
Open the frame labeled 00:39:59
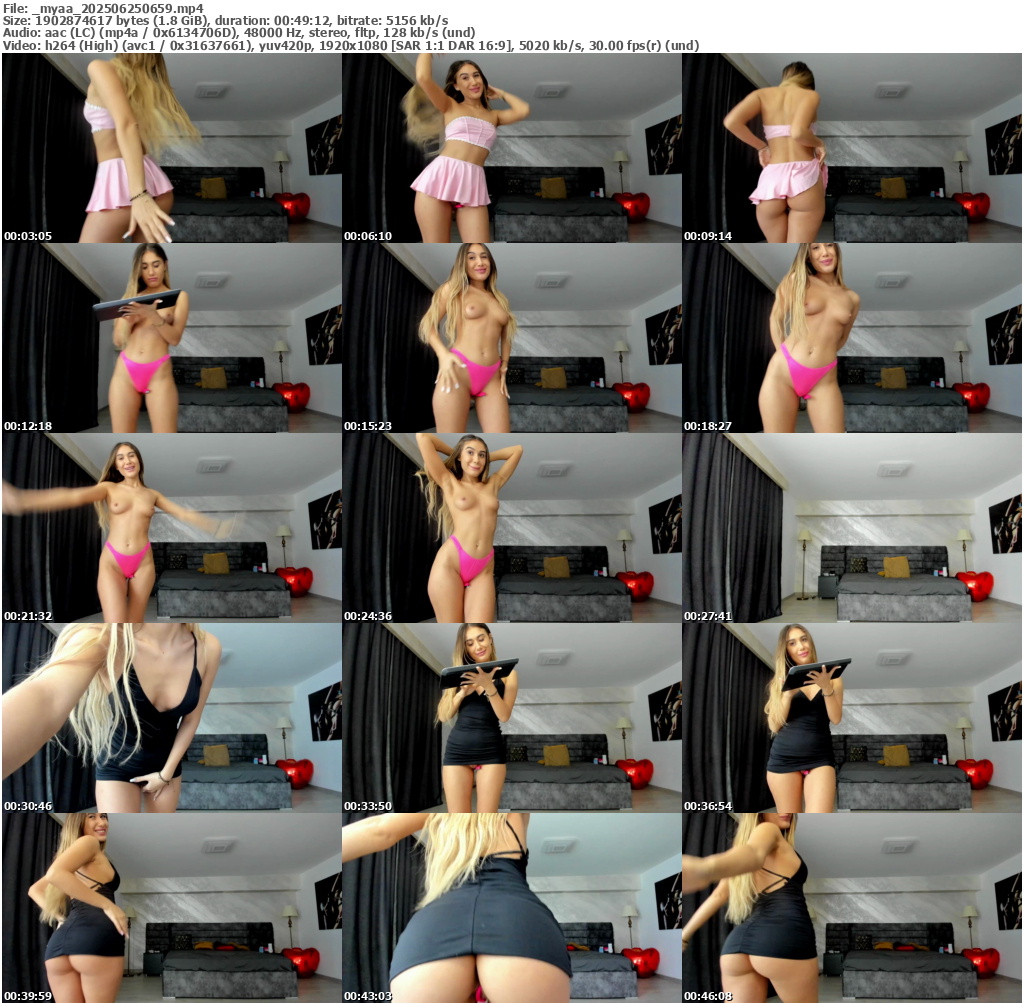pyautogui.click(x=172, y=908)
